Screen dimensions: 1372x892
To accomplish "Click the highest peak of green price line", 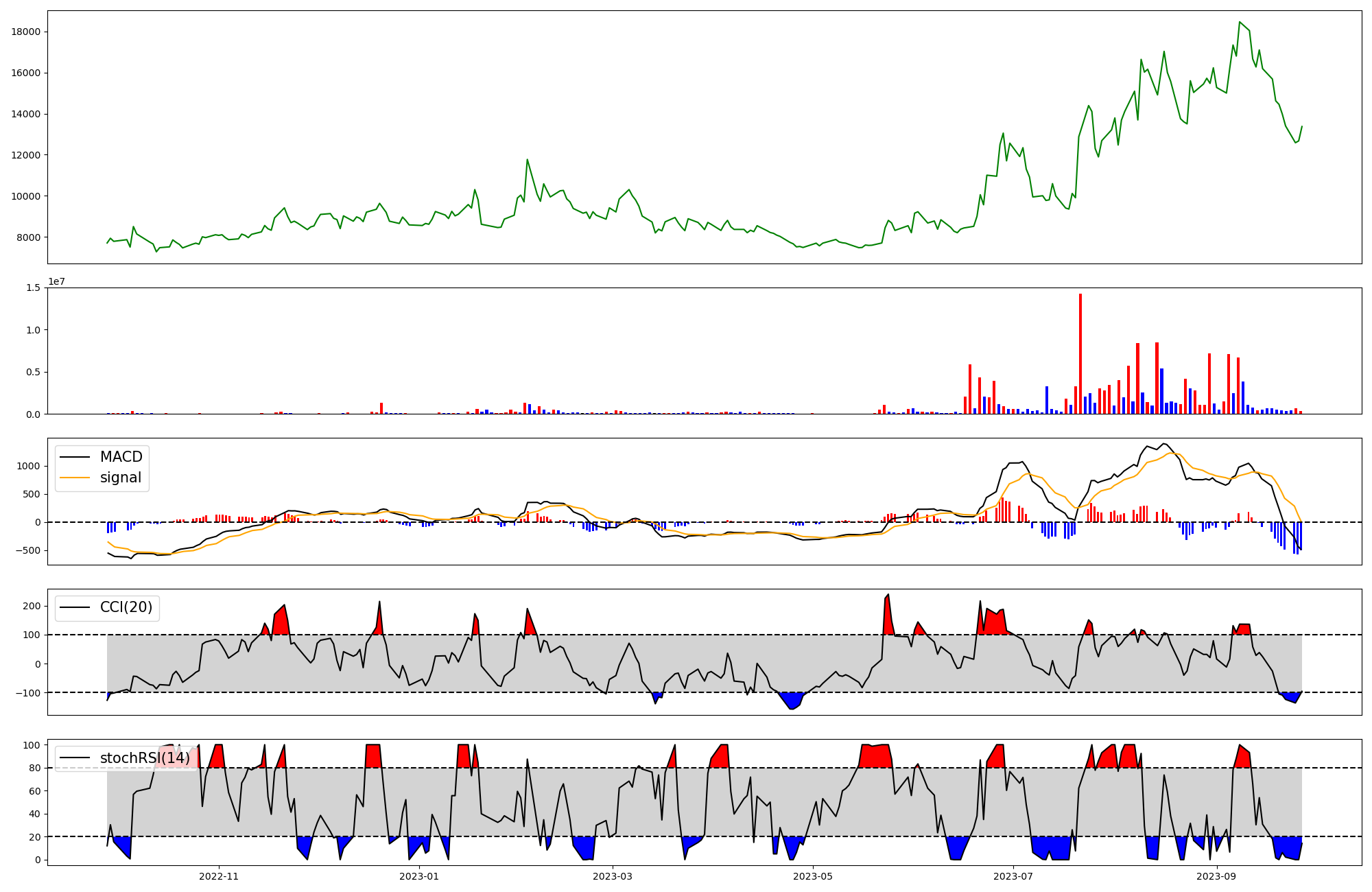I will 1239,23.
